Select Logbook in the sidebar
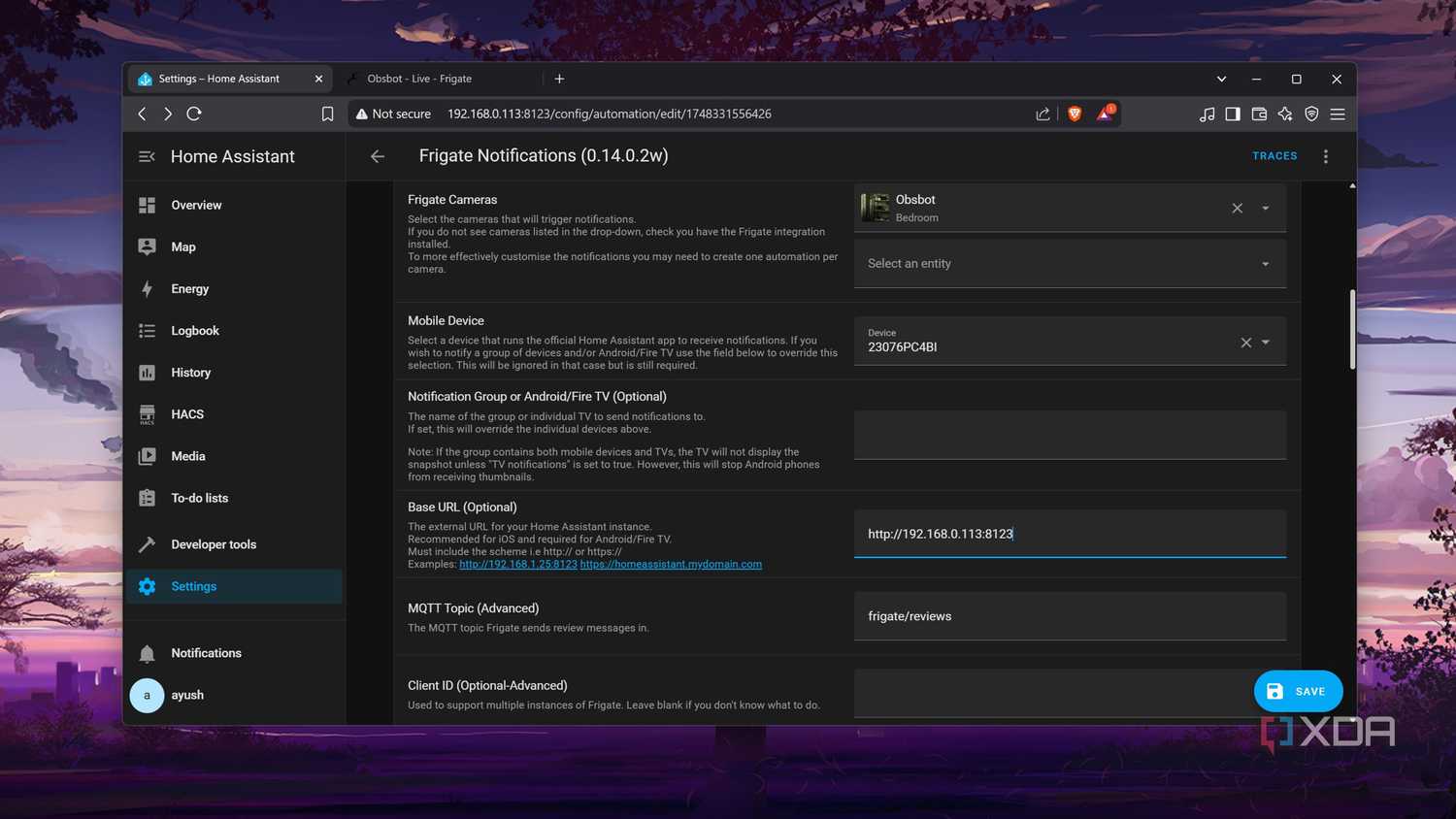The width and height of the screenshot is (1456, 819). point(234,331)
